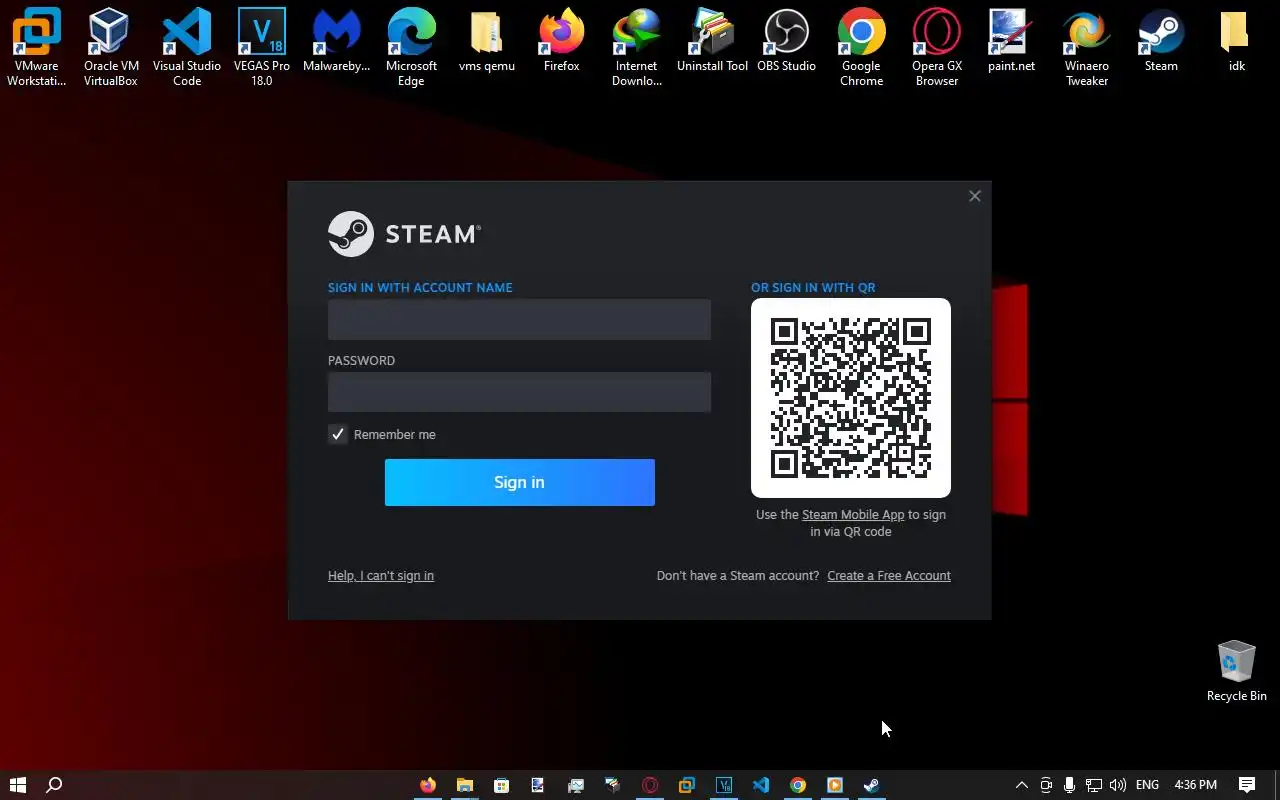Viewport: 1280px width, 800px height.
Task: Click the Steam sign-in QR code
Action: click(851, 398)
